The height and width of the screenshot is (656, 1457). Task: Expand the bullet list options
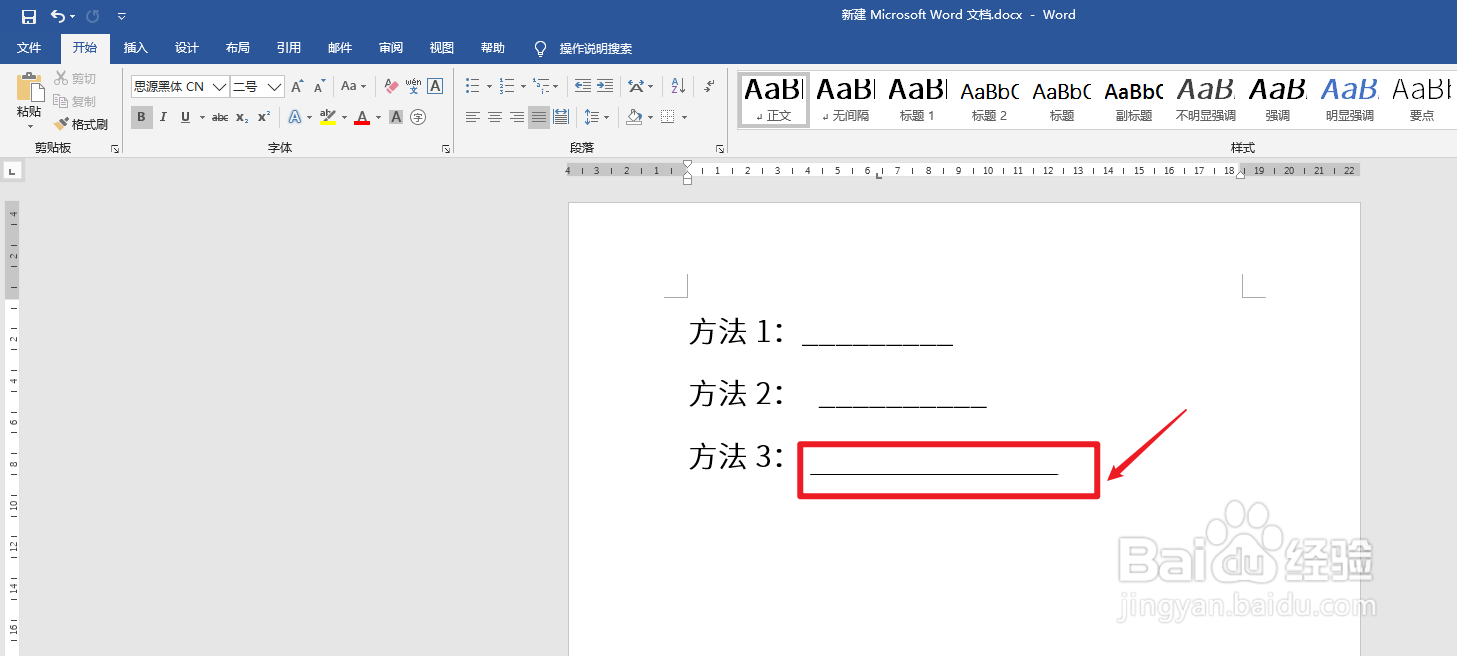coord(487,86)
